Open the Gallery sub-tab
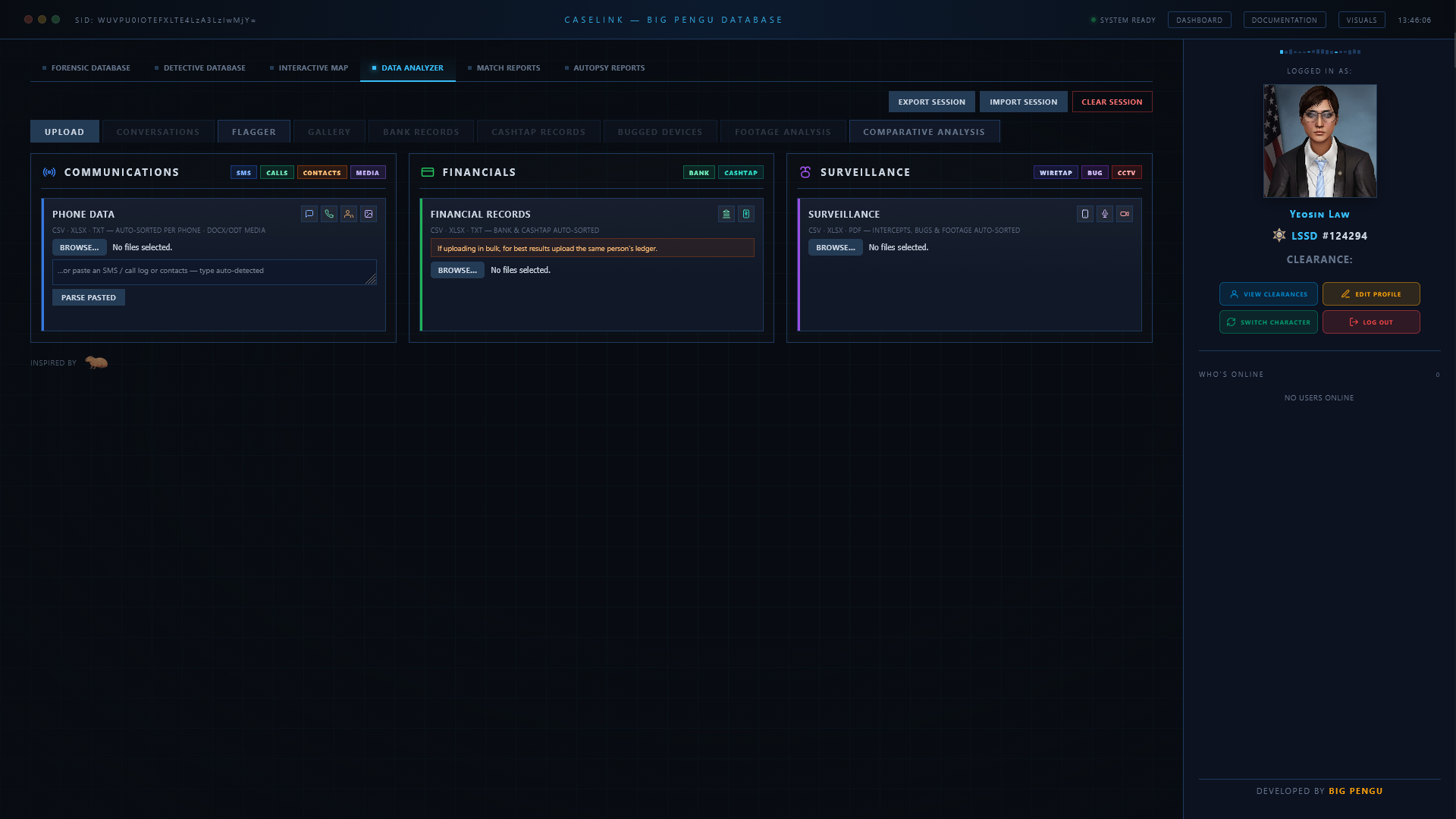1456x819 pixels. coord(330,132)
